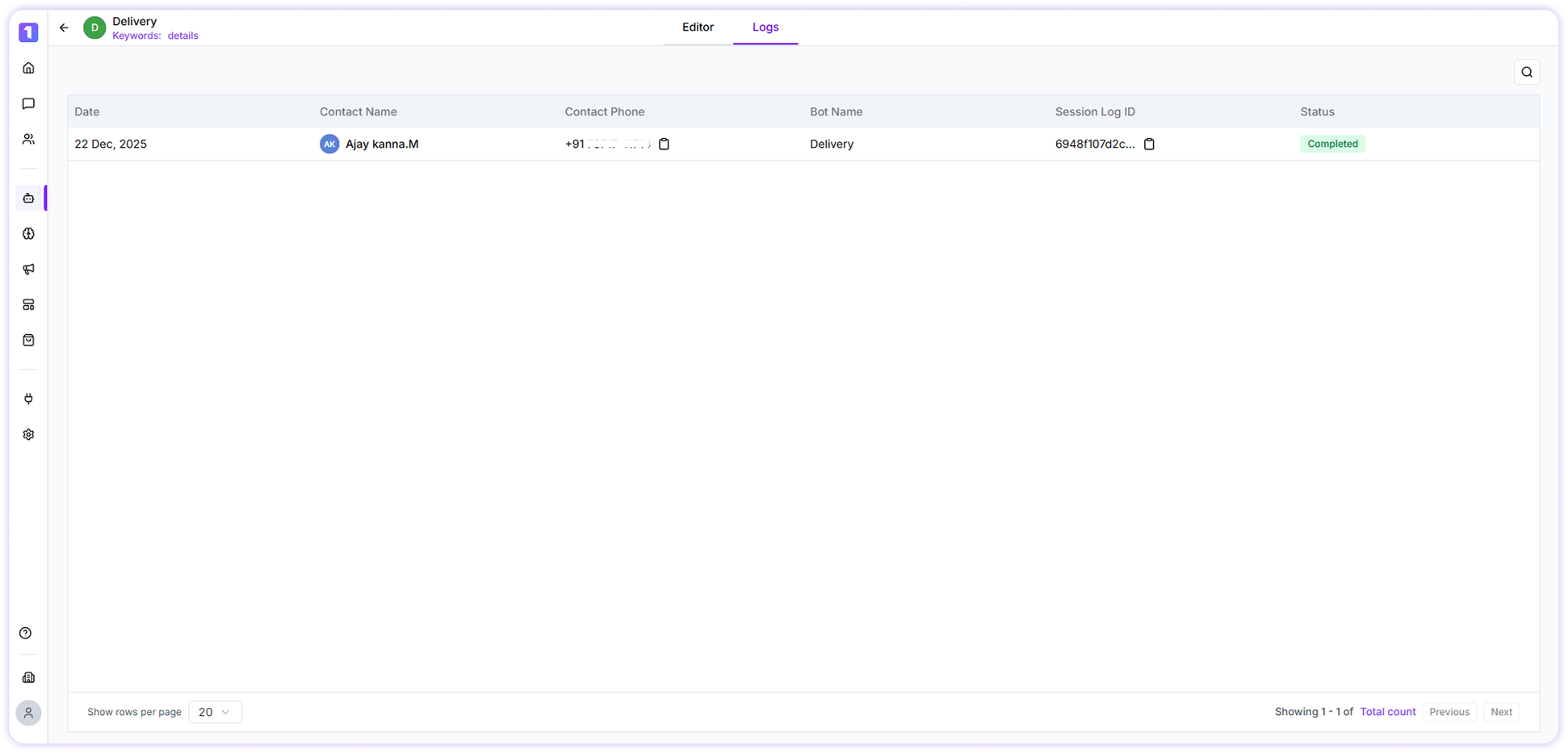Open the search icon above the logs table
The image size is (1568, 753).
click(x=1527, y=73)
